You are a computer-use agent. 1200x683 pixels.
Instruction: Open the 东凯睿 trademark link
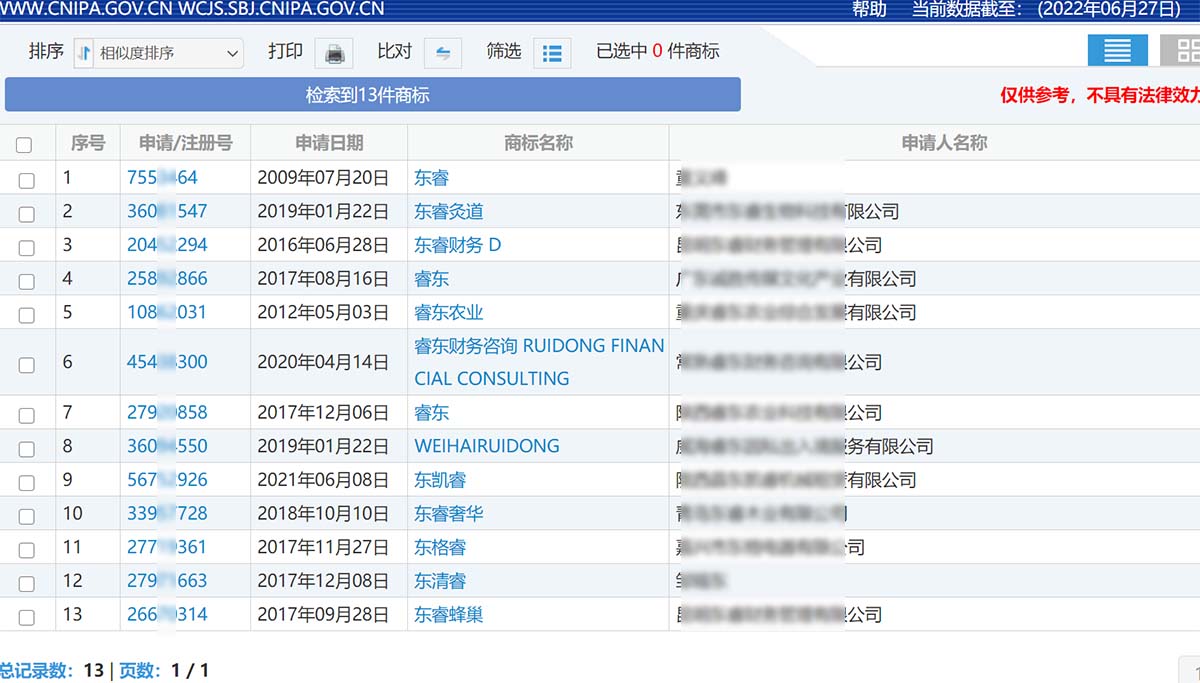pyautogui.click(x=440, y=480)
